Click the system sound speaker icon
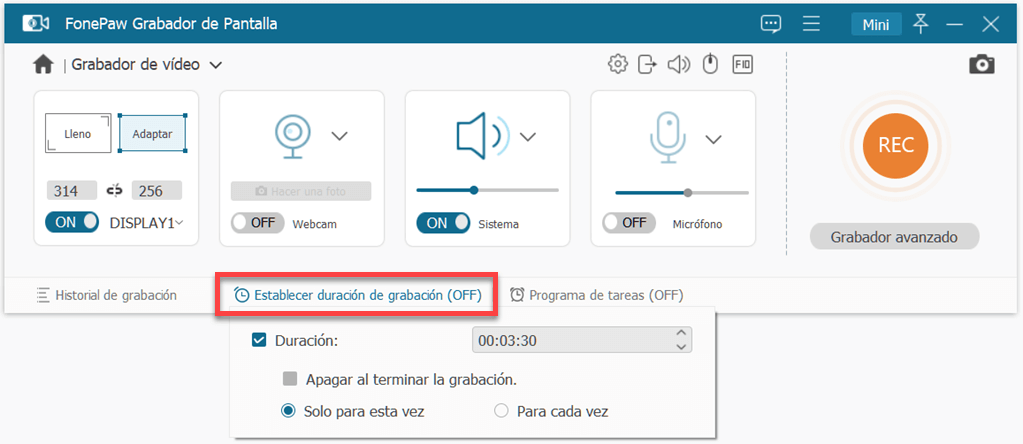This screenshot has height=444, width=1023. pos(482,136)
